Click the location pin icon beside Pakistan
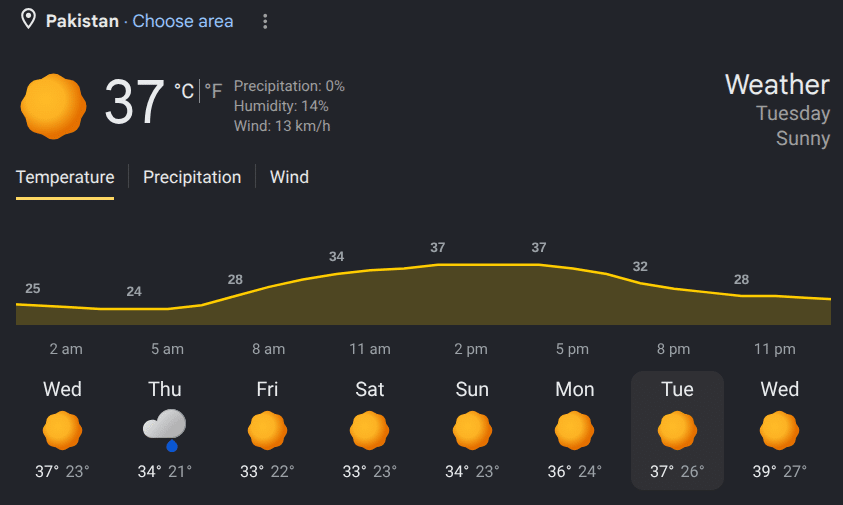Screen dimensions: 843x505 (28, 19)
